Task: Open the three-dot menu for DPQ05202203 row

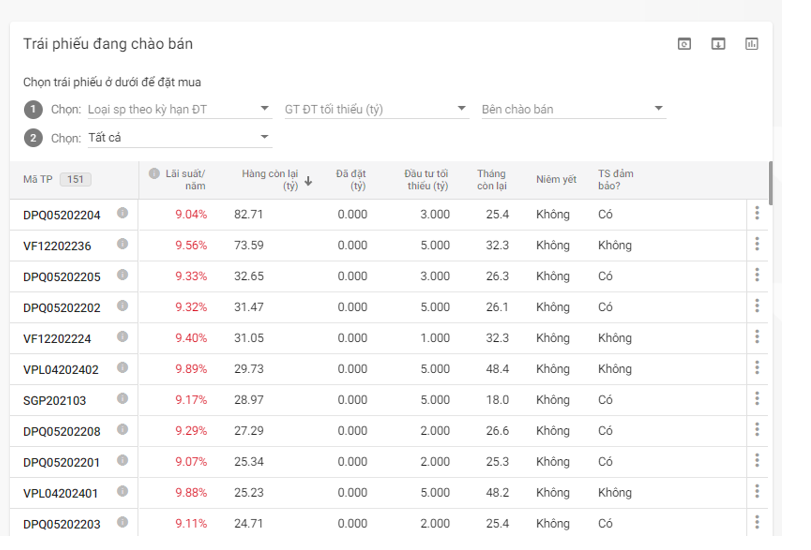Action: (x=757, y=522)
